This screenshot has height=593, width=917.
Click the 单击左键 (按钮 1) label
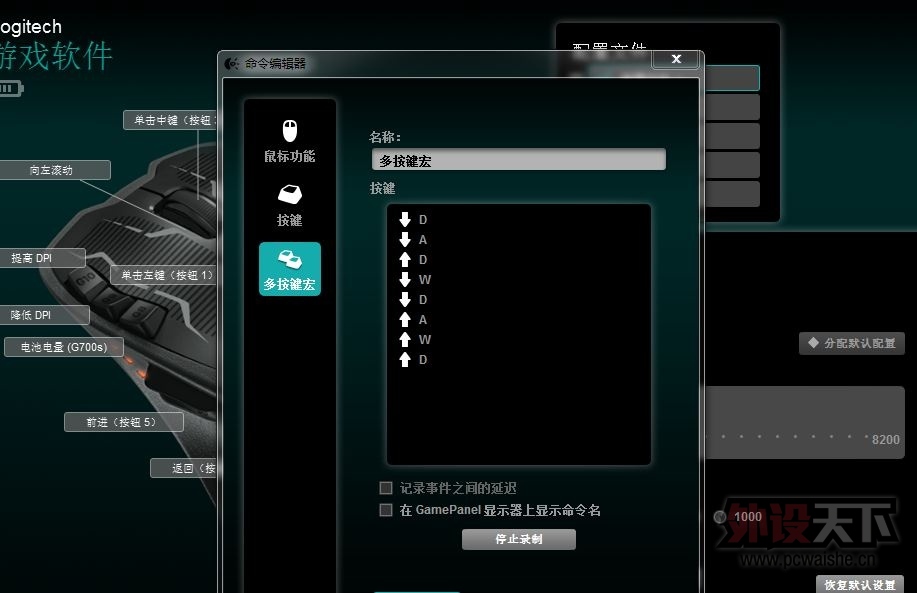pyautogui.click(x=164, y=275)
